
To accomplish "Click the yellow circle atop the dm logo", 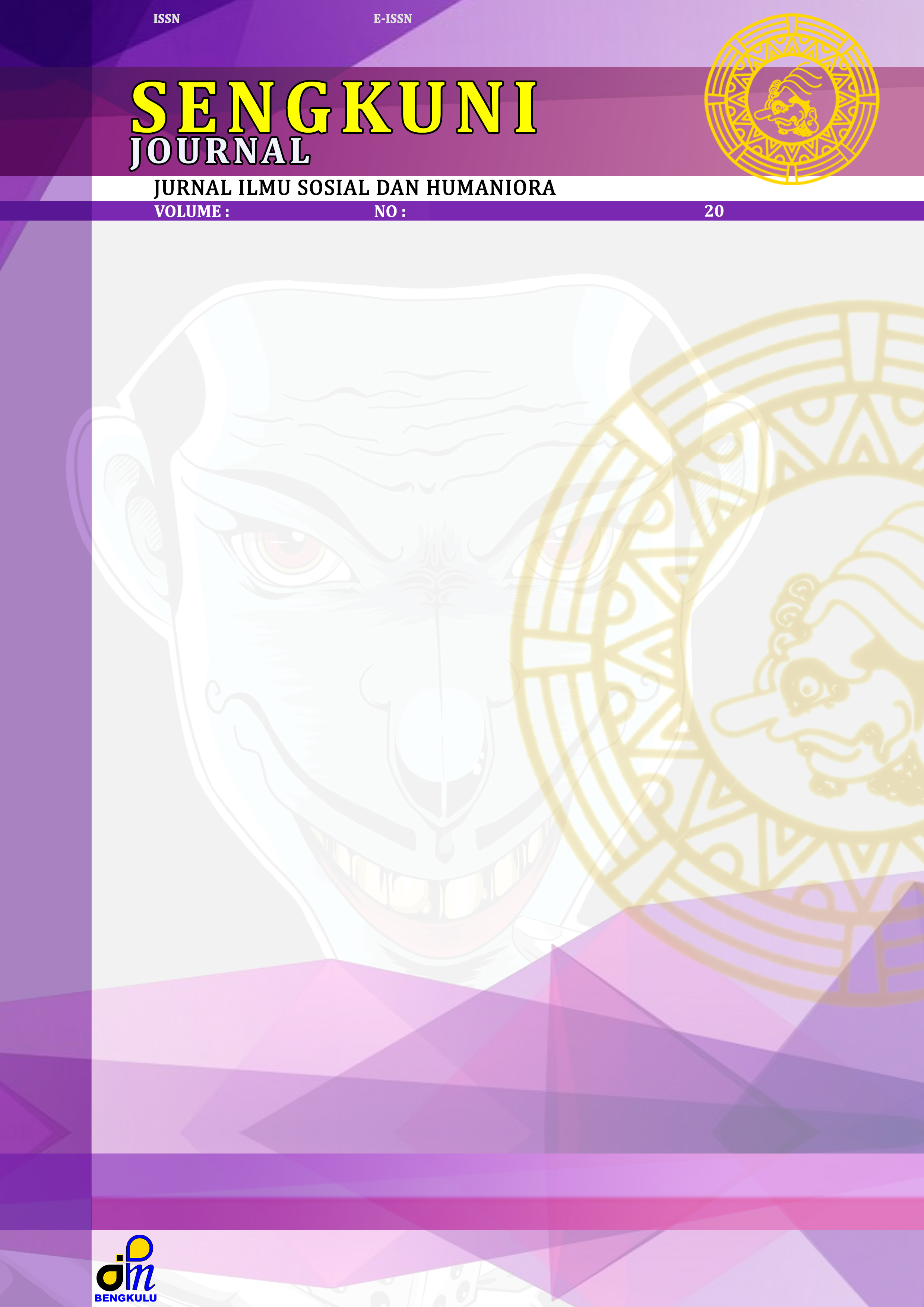I will pyautogui.click(x=139, y=1248).
